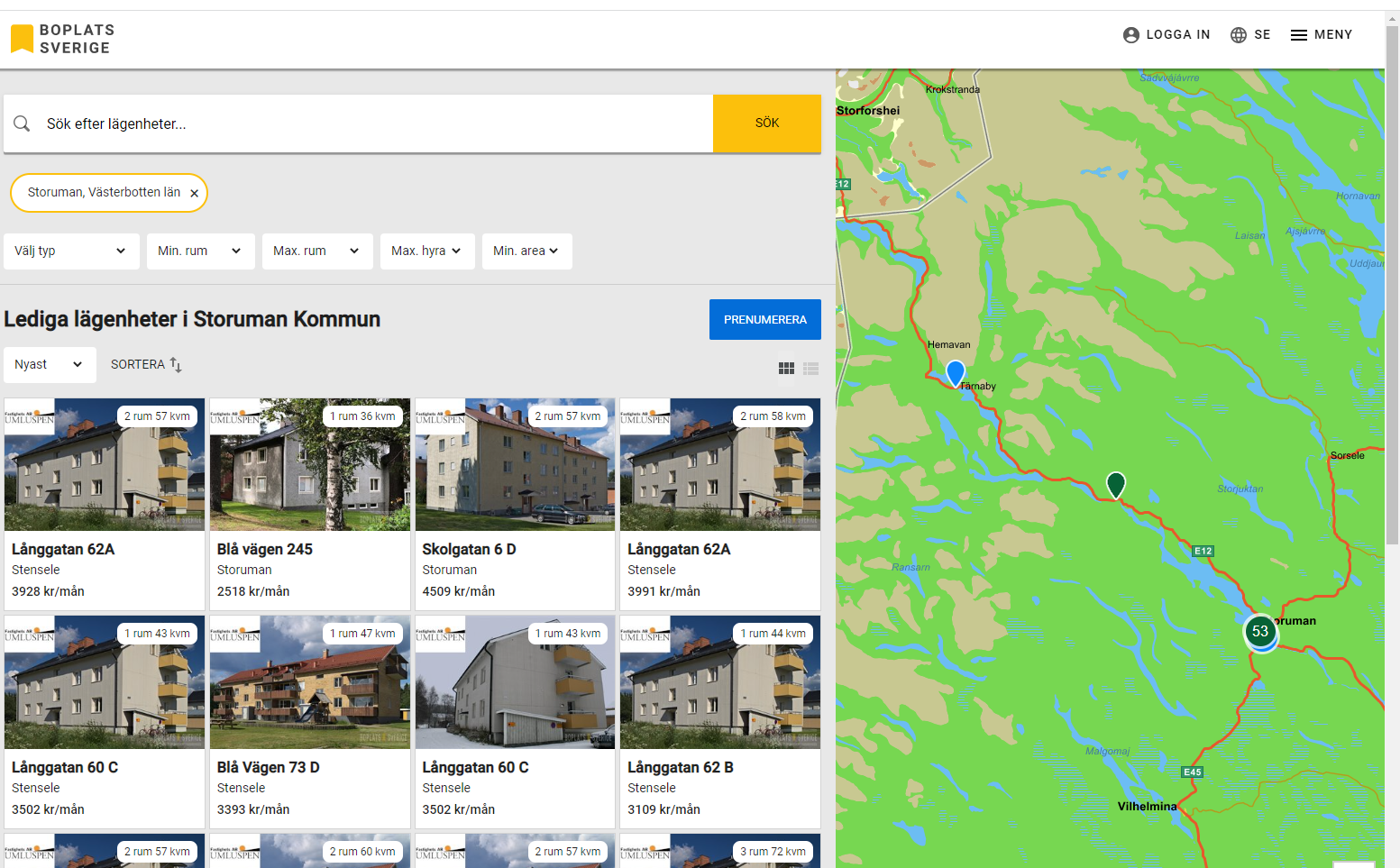Click the yellow SÖK button
The height and width of the screenshot is (868, 1400).
(767, 123)
